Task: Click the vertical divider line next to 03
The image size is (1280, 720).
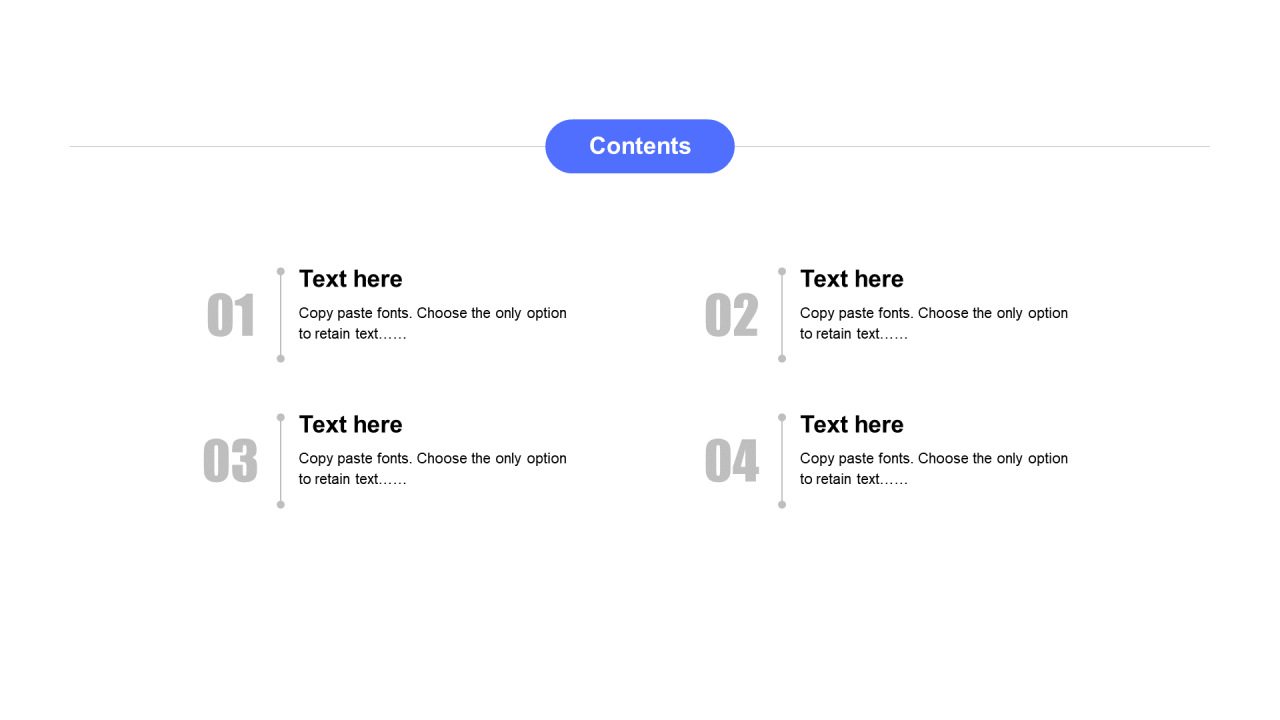Action: point(280,461)
